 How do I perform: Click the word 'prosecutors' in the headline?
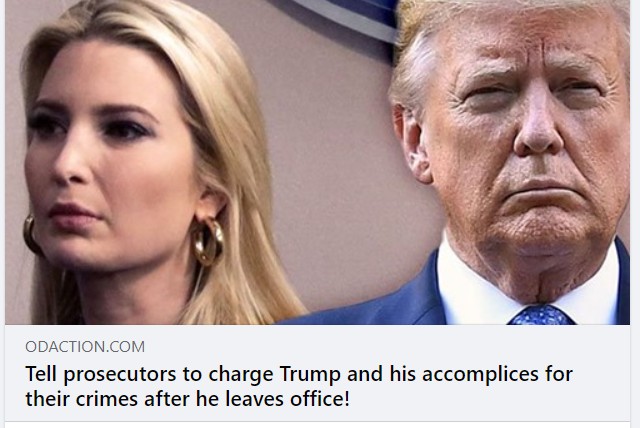coord(120,375)
